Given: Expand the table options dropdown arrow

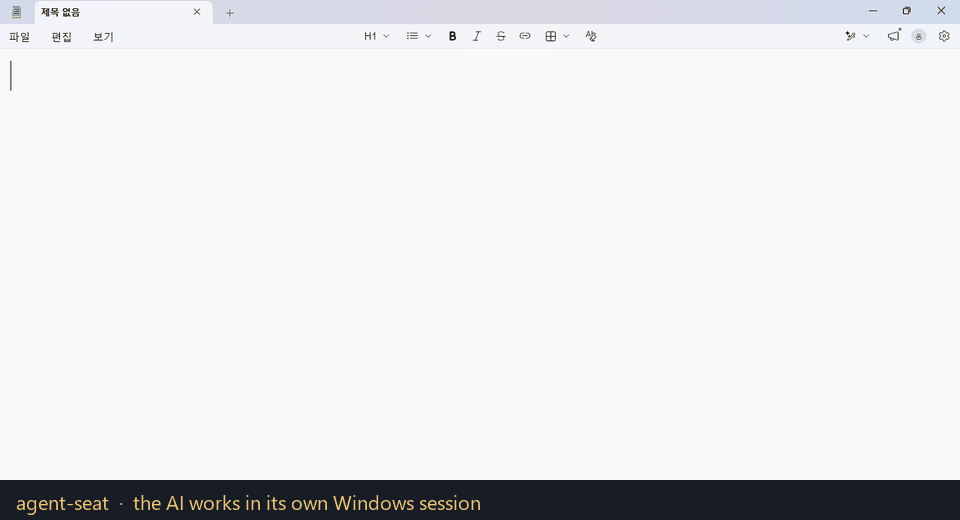Looking at the screenshot, I should (566, 36).
